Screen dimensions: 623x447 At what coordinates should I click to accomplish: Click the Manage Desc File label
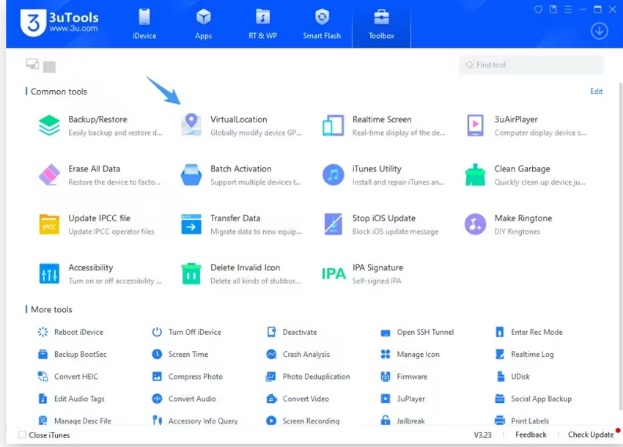tap(83, 421)
